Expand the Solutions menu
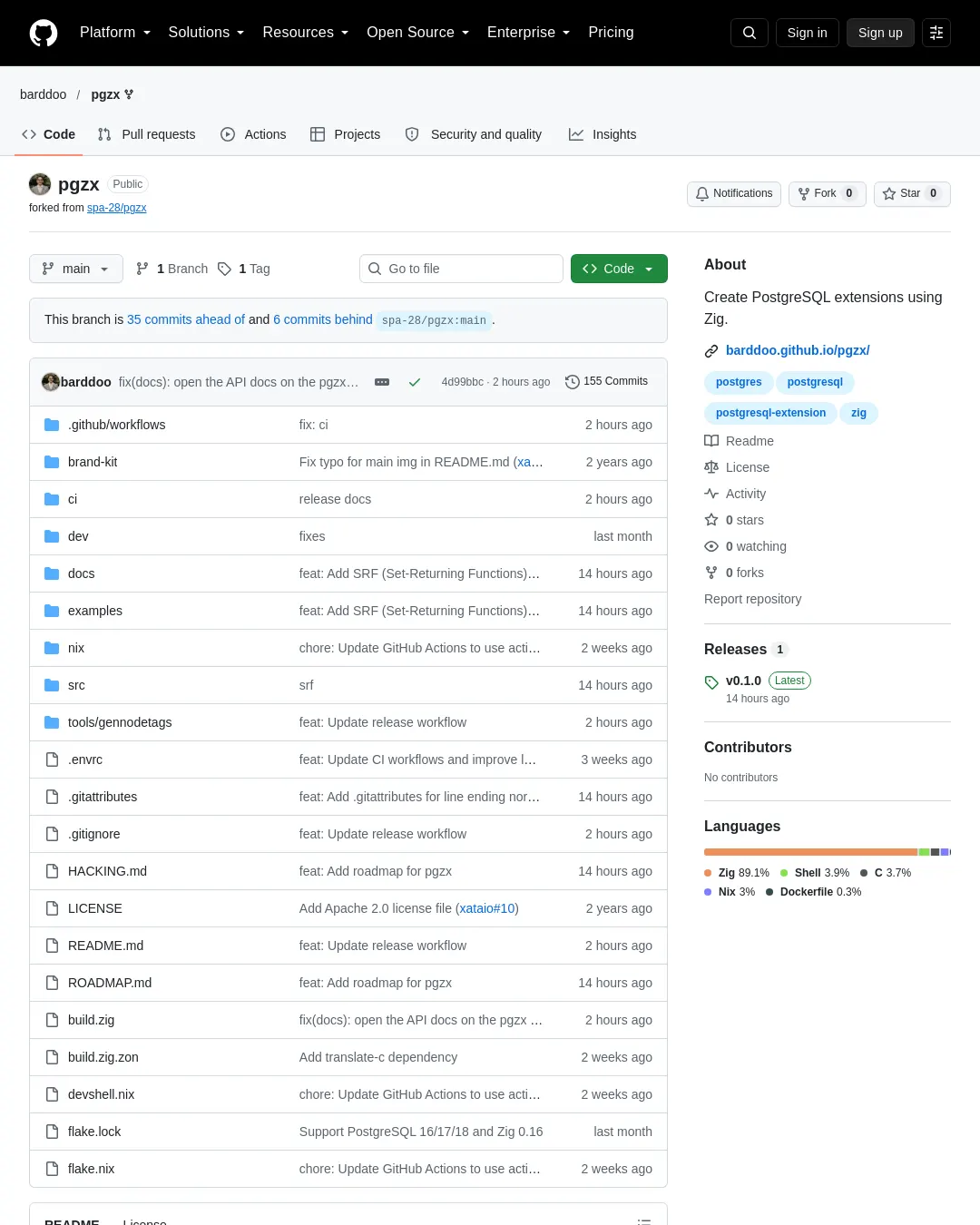980x1225 pixels. point(207,33)
